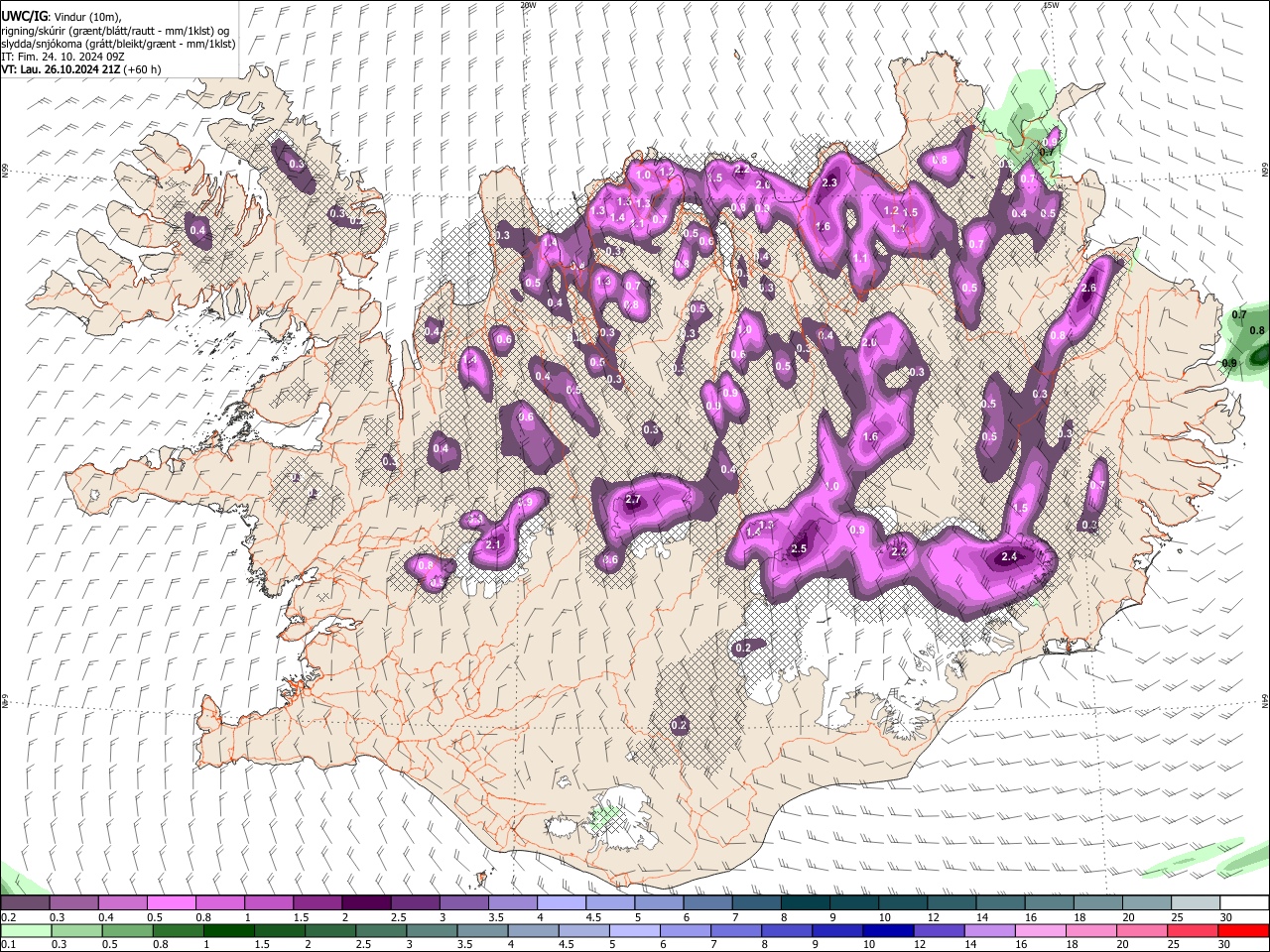Click the lavender upper swatch between 4 and 4.5
Image resolution: width=1270 pixels, height=952 pixels.
click(562, 903)
